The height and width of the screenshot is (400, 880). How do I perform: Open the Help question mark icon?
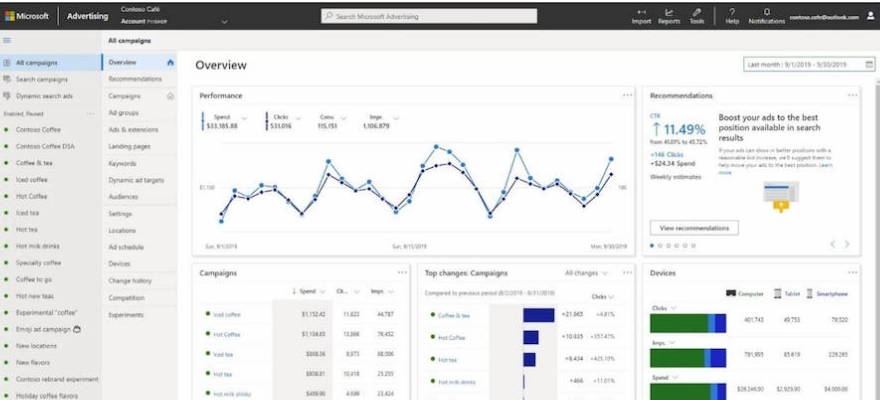pyautogui.click(x=732, y=12)
